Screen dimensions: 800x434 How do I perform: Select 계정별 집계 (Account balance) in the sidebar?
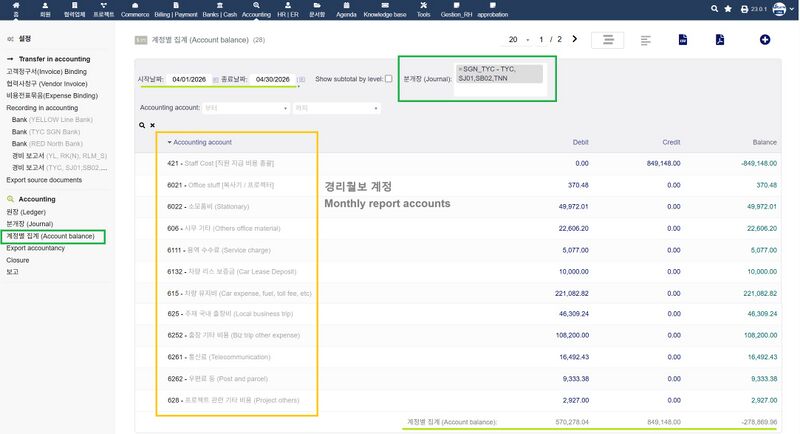(51, 236)
